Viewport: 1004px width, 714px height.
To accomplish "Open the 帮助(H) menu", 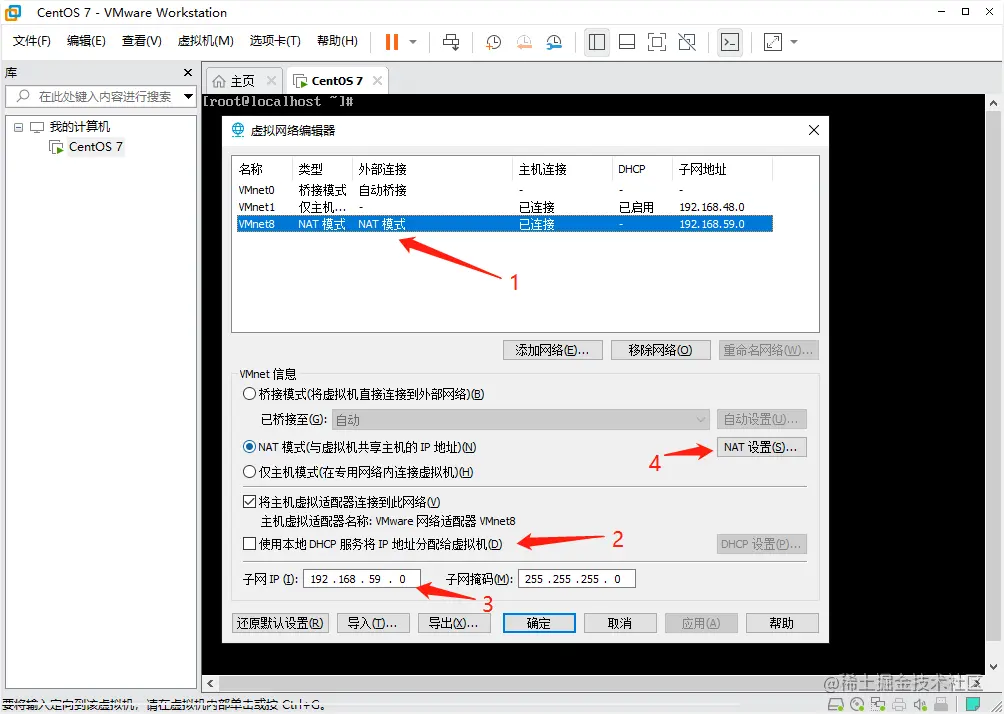I will [337, 41].
